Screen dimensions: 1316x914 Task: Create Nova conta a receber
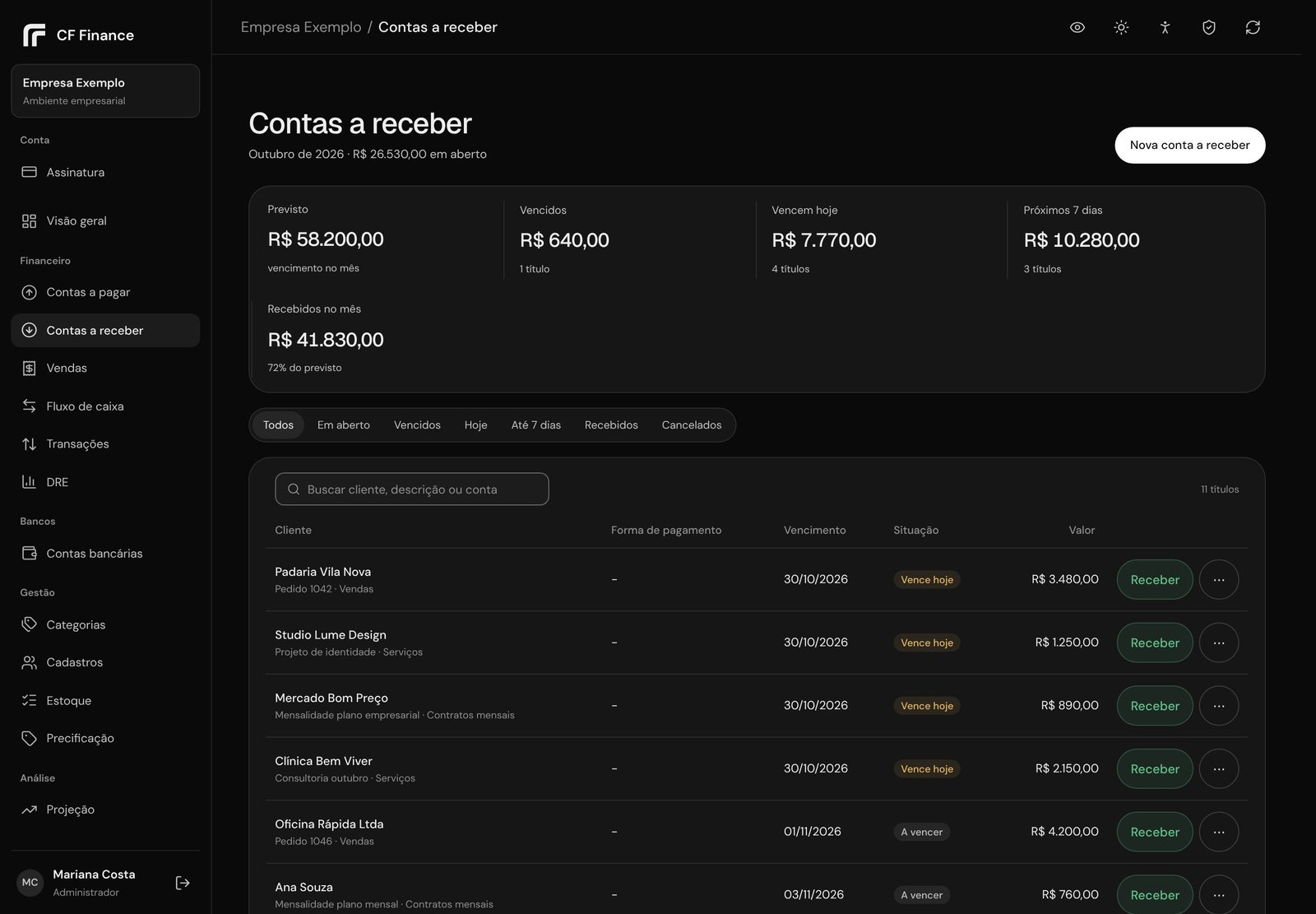pyautogui.click(x=1189, y=145)
